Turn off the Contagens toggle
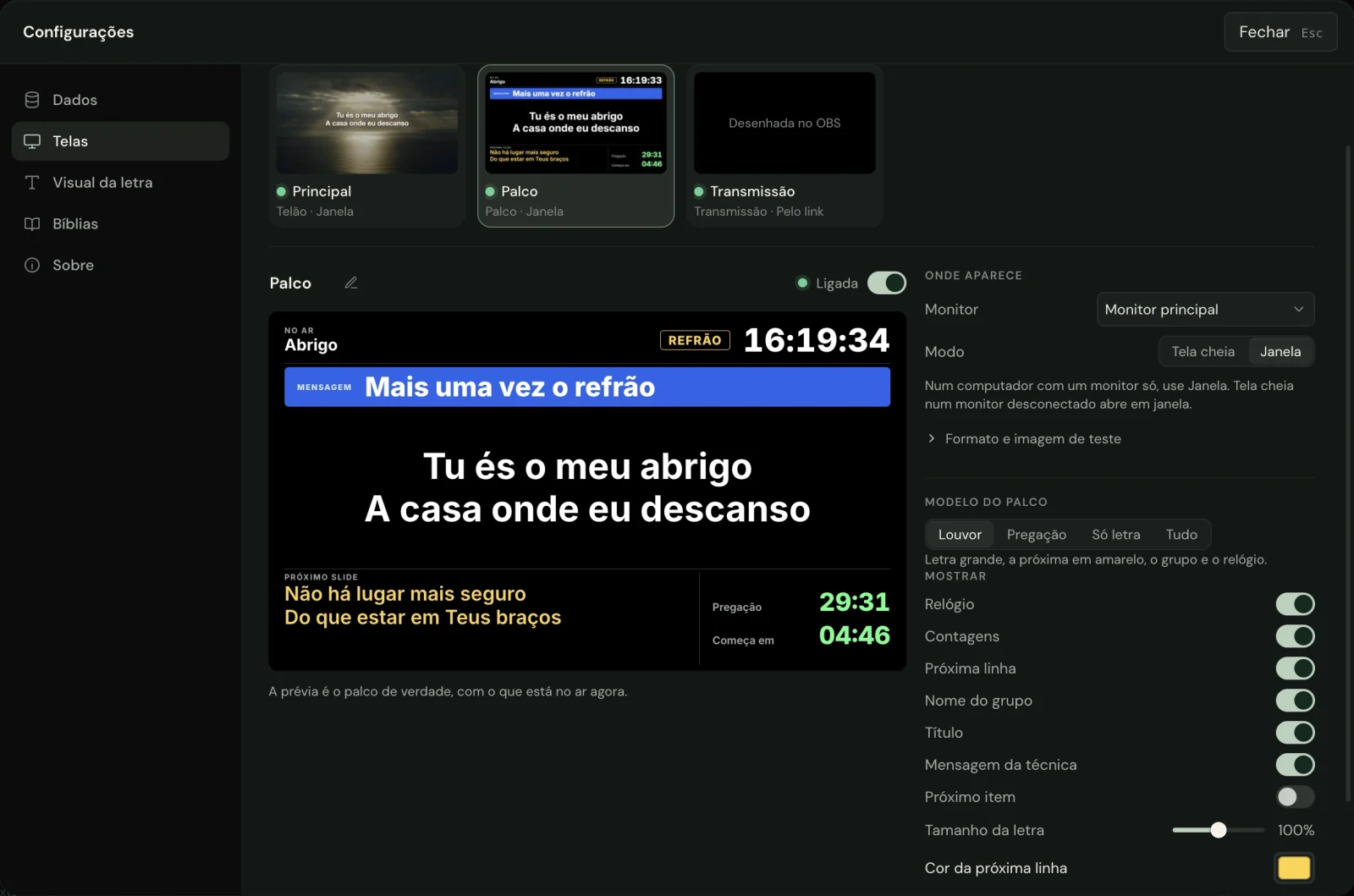Viewport: 1354px width, 896px height. [1295, 636]
